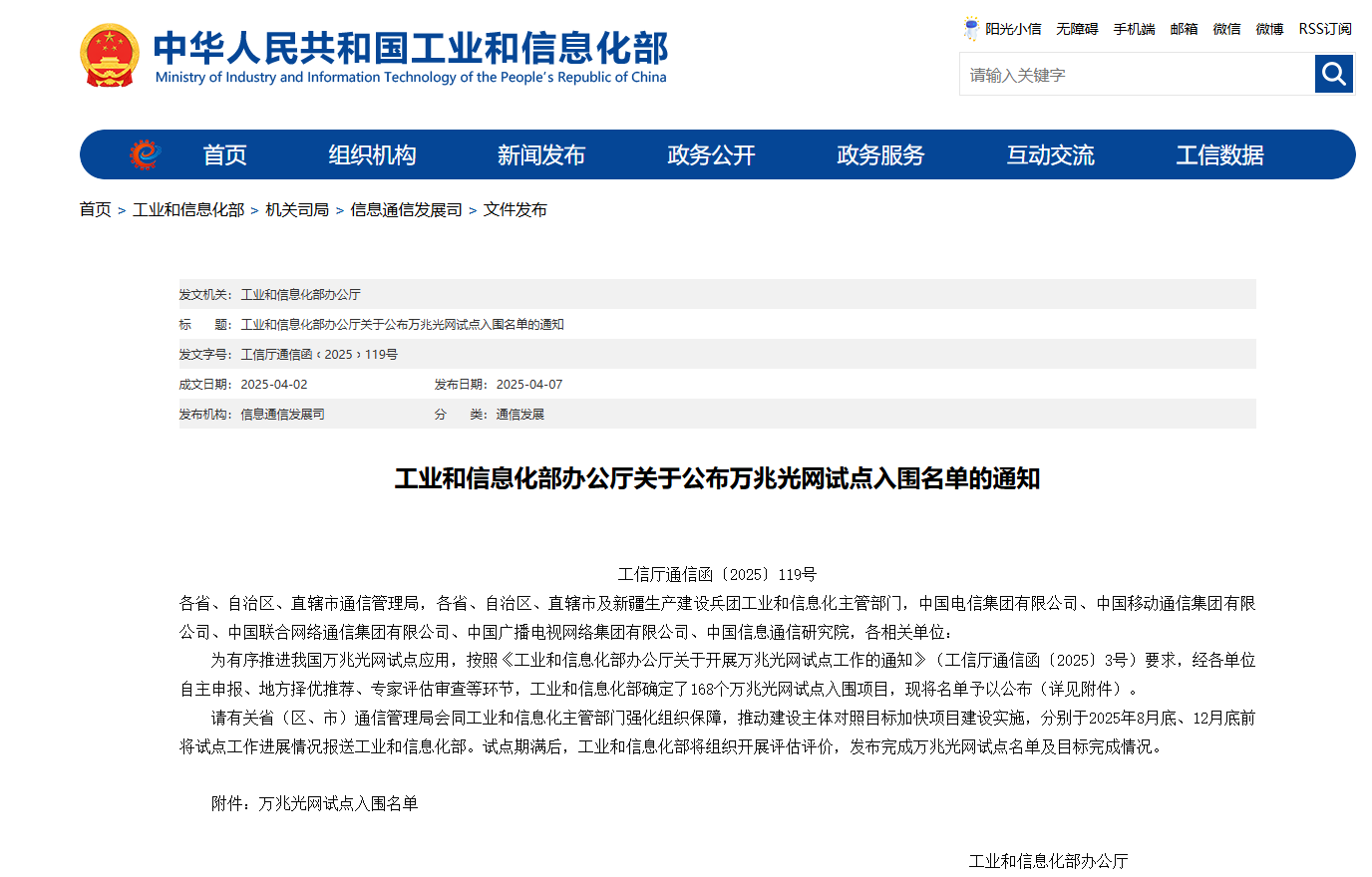The height and width of the screenshot is (877, 1372).
Task: Open the 万兆光网试点入围名单 attachment
Action: (338, 803)
